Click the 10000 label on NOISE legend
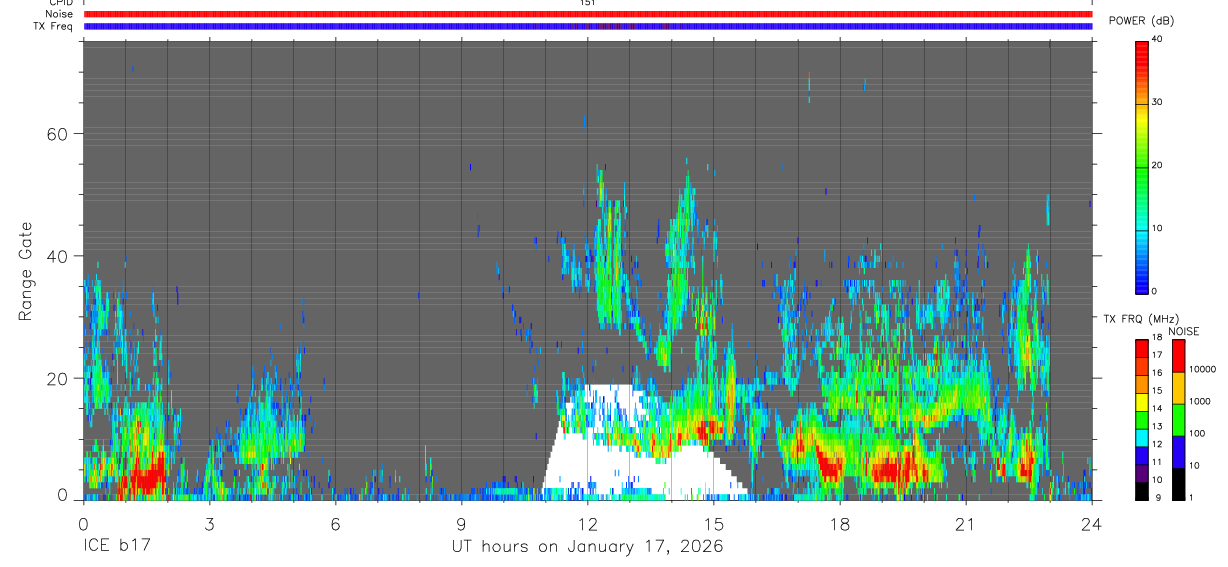 [x=1201, y=369]
